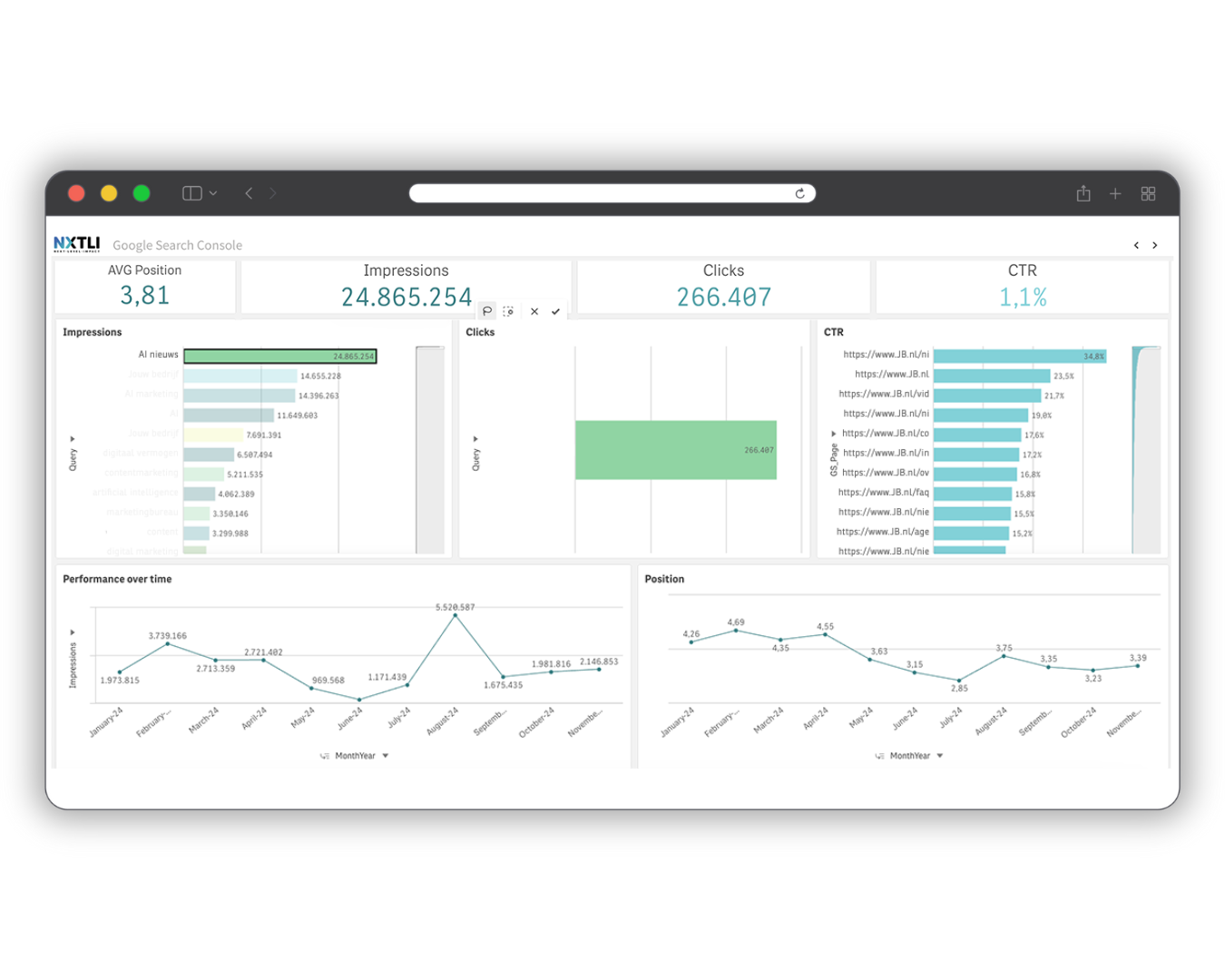The width and height of the screenshot is (1225, 980).
Task: Close window with red button
Action: coord(76,193)
